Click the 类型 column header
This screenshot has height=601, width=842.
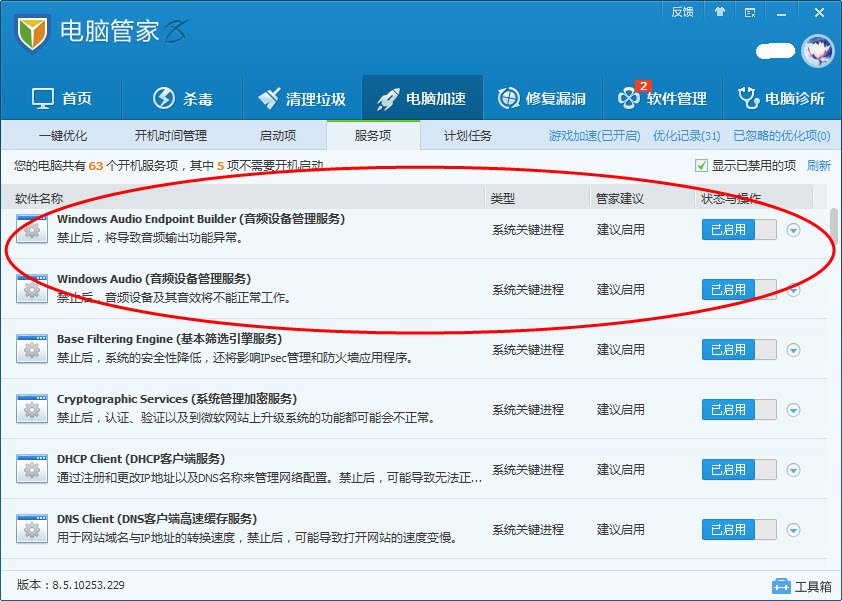pos(503,199)
